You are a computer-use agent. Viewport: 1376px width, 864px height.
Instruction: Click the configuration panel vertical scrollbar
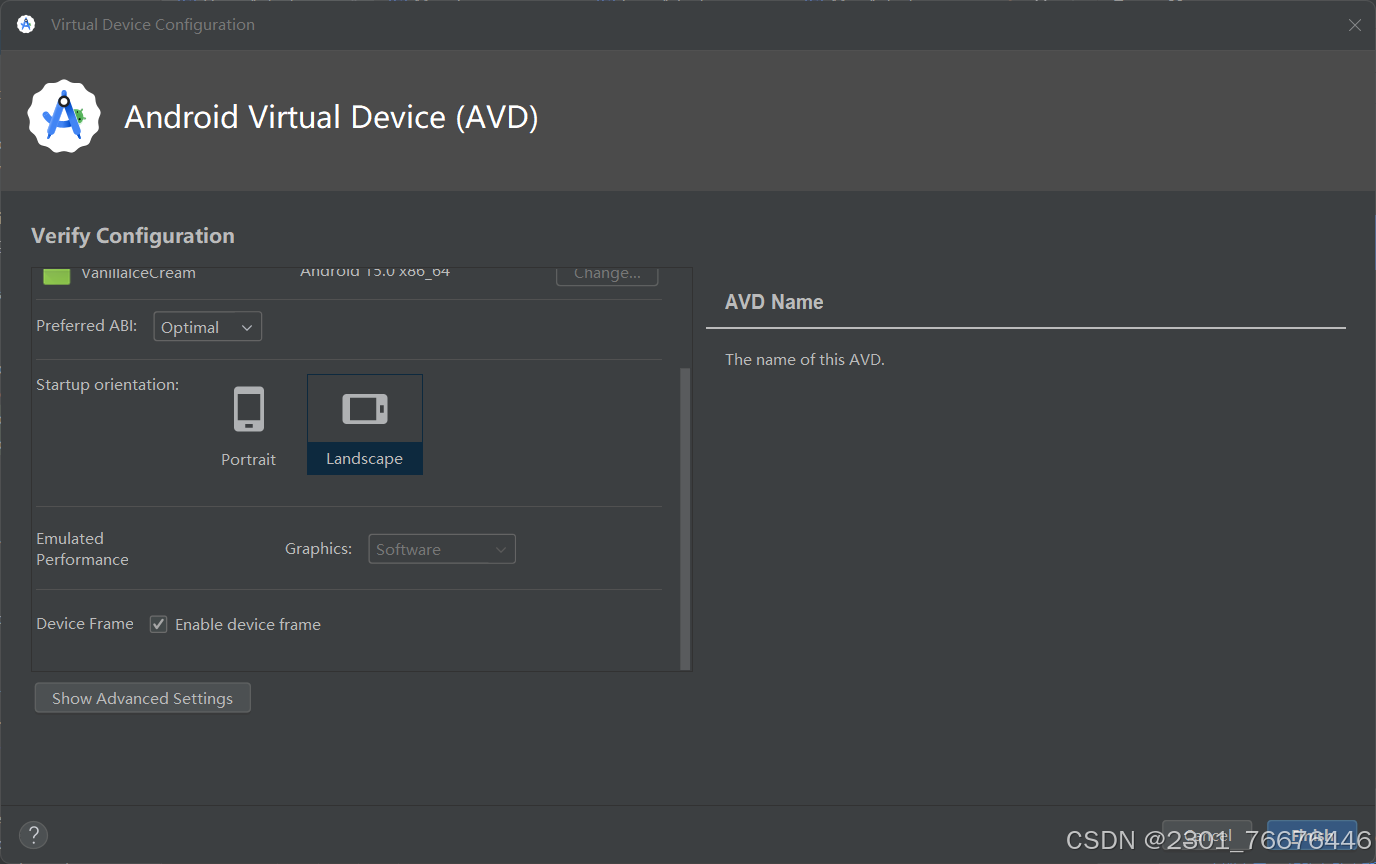685,518
